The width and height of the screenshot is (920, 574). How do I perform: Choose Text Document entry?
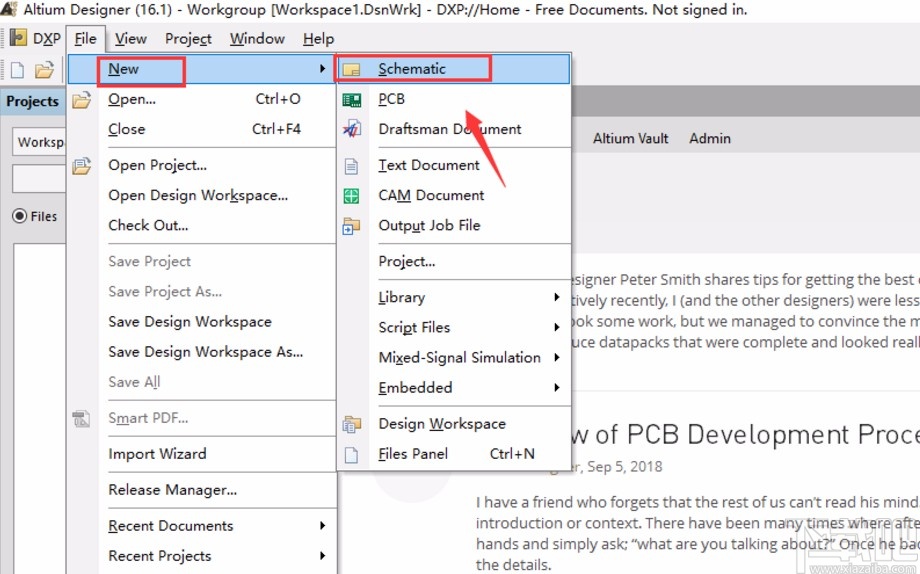454,166
